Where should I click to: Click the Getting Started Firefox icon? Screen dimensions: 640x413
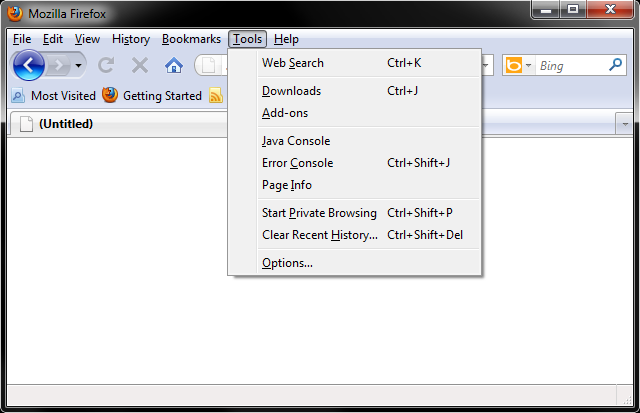110,95
